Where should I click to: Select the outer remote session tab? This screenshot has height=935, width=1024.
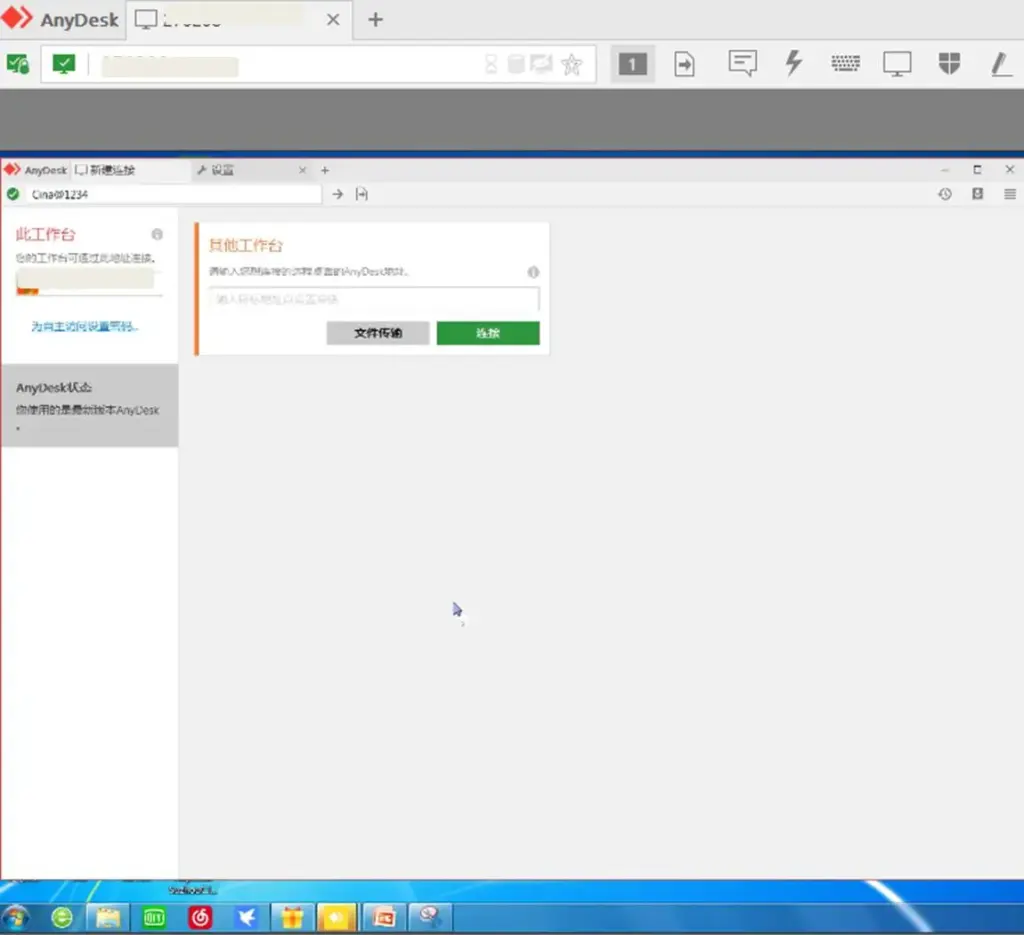point(239,20)
